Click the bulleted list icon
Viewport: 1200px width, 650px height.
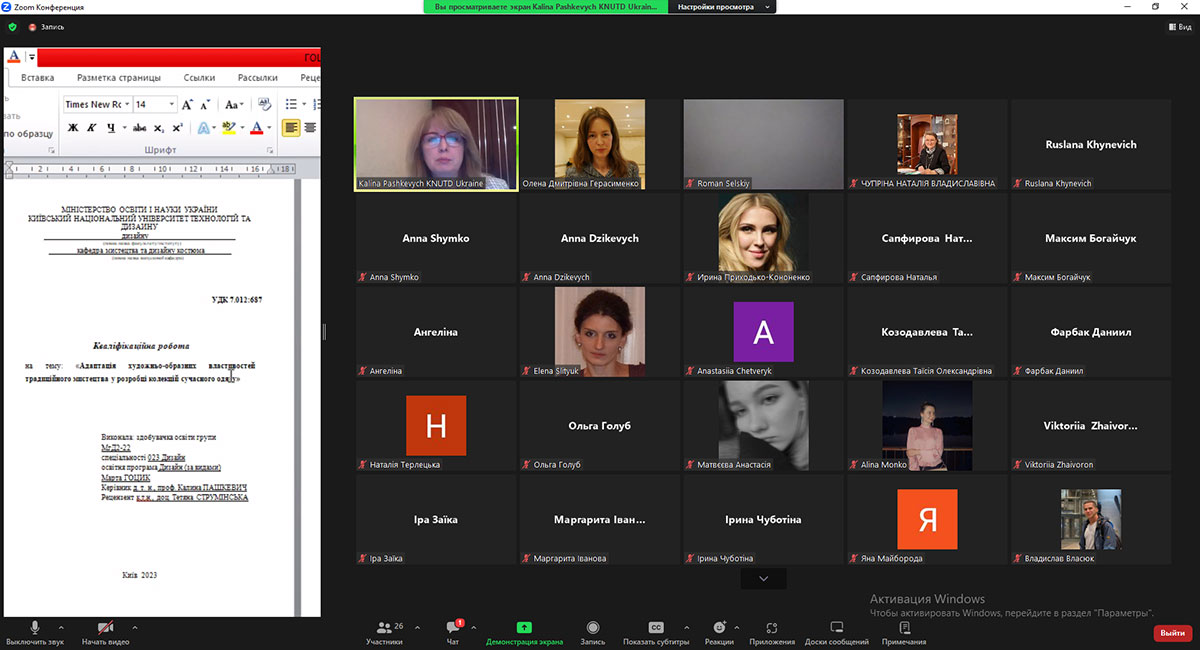pos(290,104)
